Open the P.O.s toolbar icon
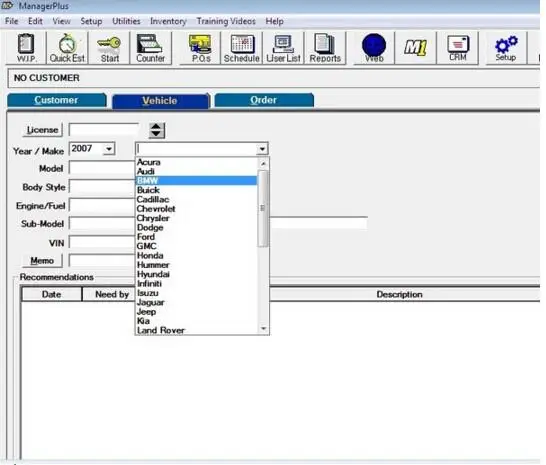 [201, 48]
